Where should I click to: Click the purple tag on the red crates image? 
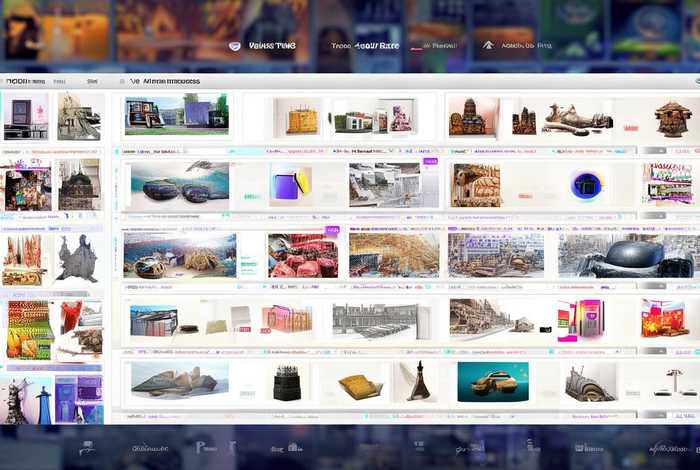click(x=333, y=230)
